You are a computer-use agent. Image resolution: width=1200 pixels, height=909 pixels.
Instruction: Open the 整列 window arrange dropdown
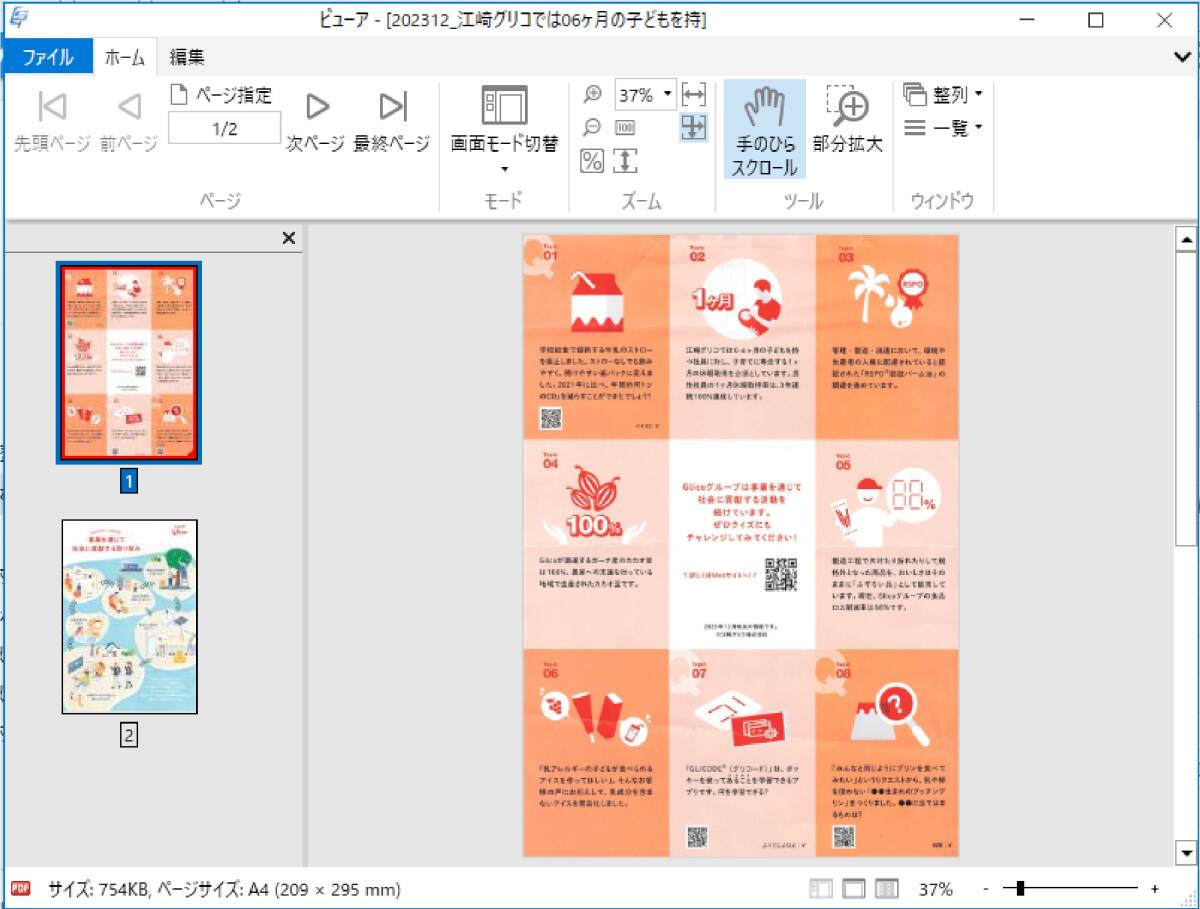coord(943,94)
